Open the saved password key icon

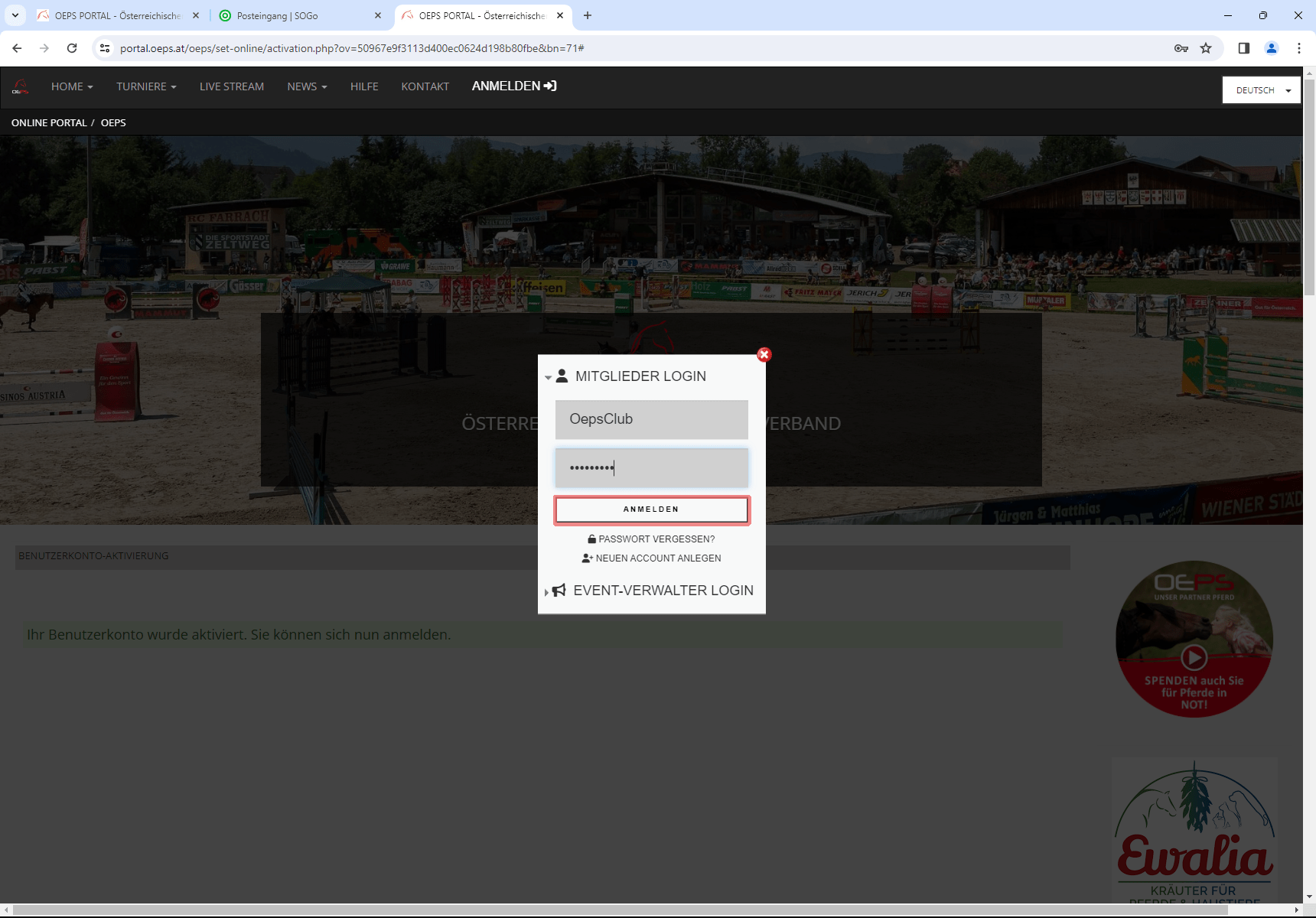tap(1181, 48)
